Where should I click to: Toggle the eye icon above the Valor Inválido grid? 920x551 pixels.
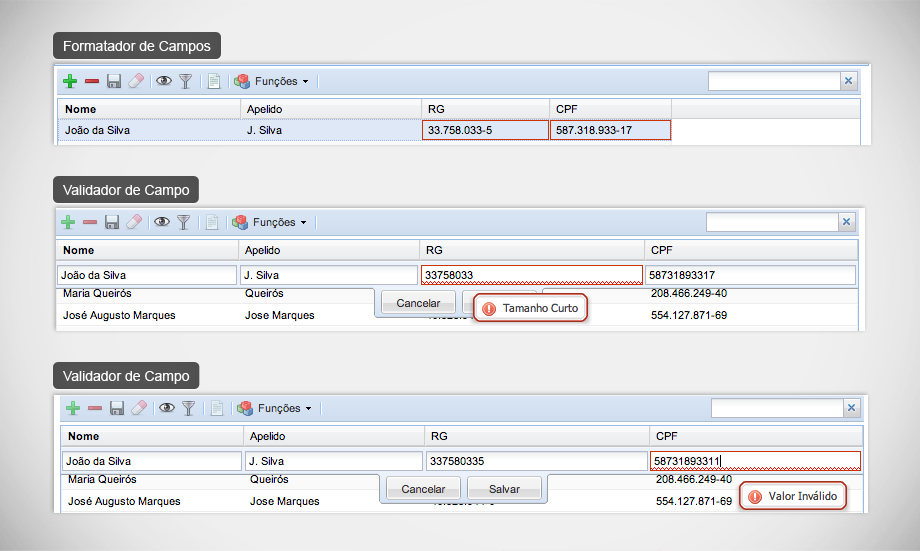[x=166, y=408]
